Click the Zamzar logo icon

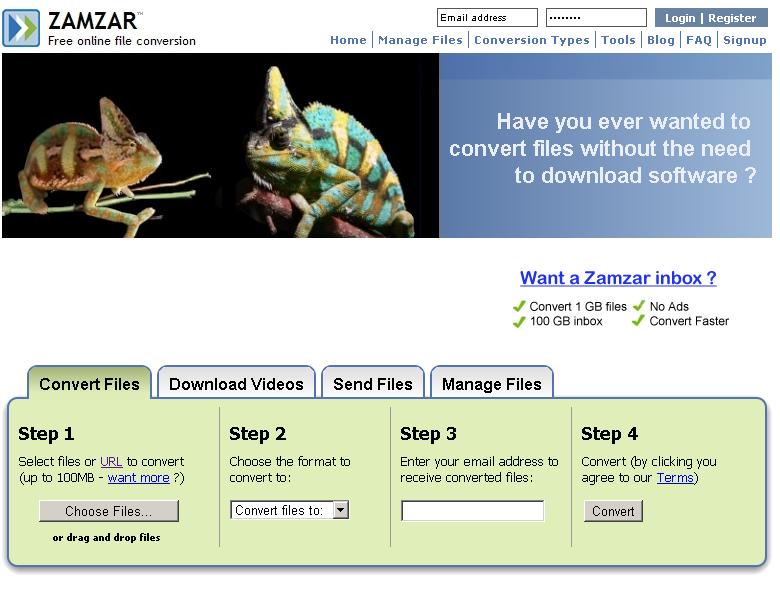click(x=21, y=28)
